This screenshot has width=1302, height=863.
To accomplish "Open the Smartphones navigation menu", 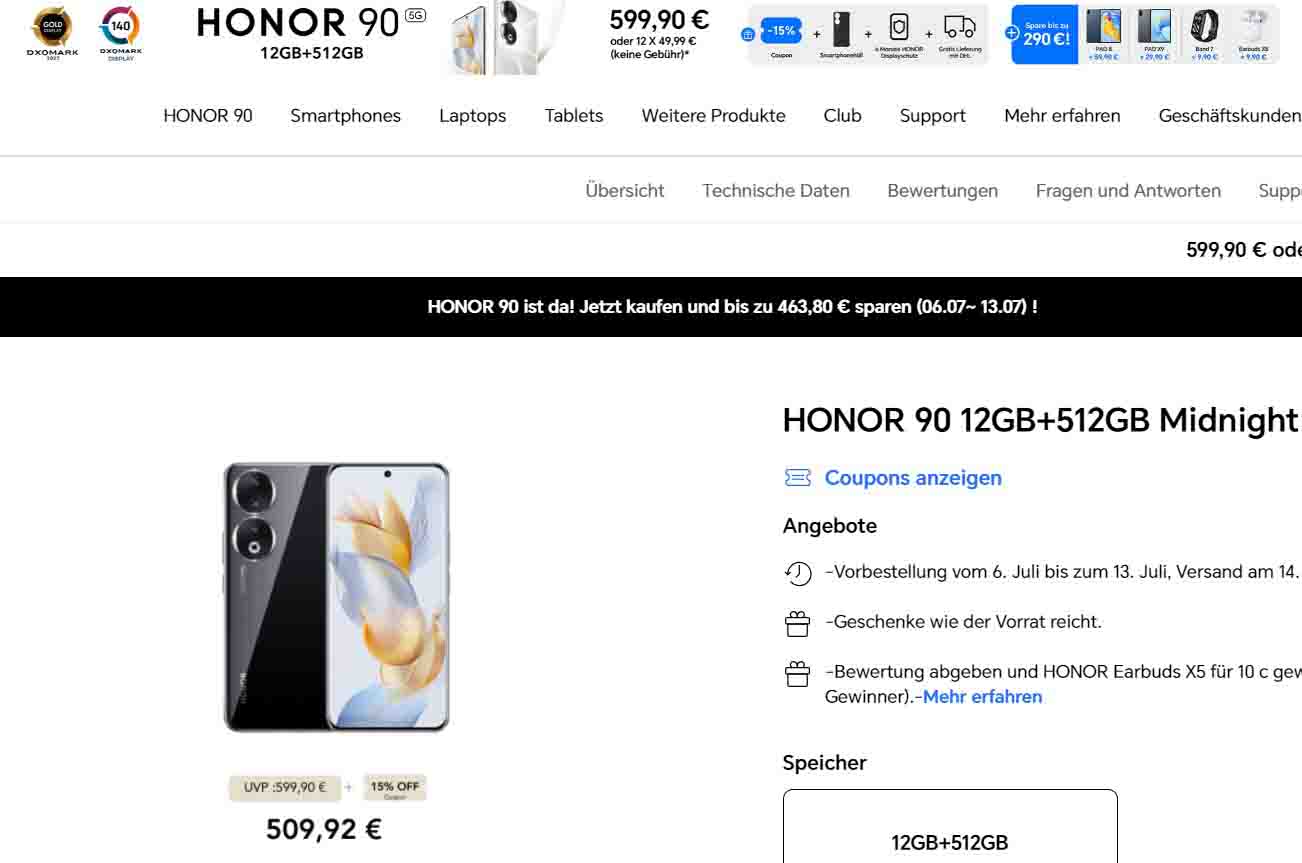I will click(346, 116).
